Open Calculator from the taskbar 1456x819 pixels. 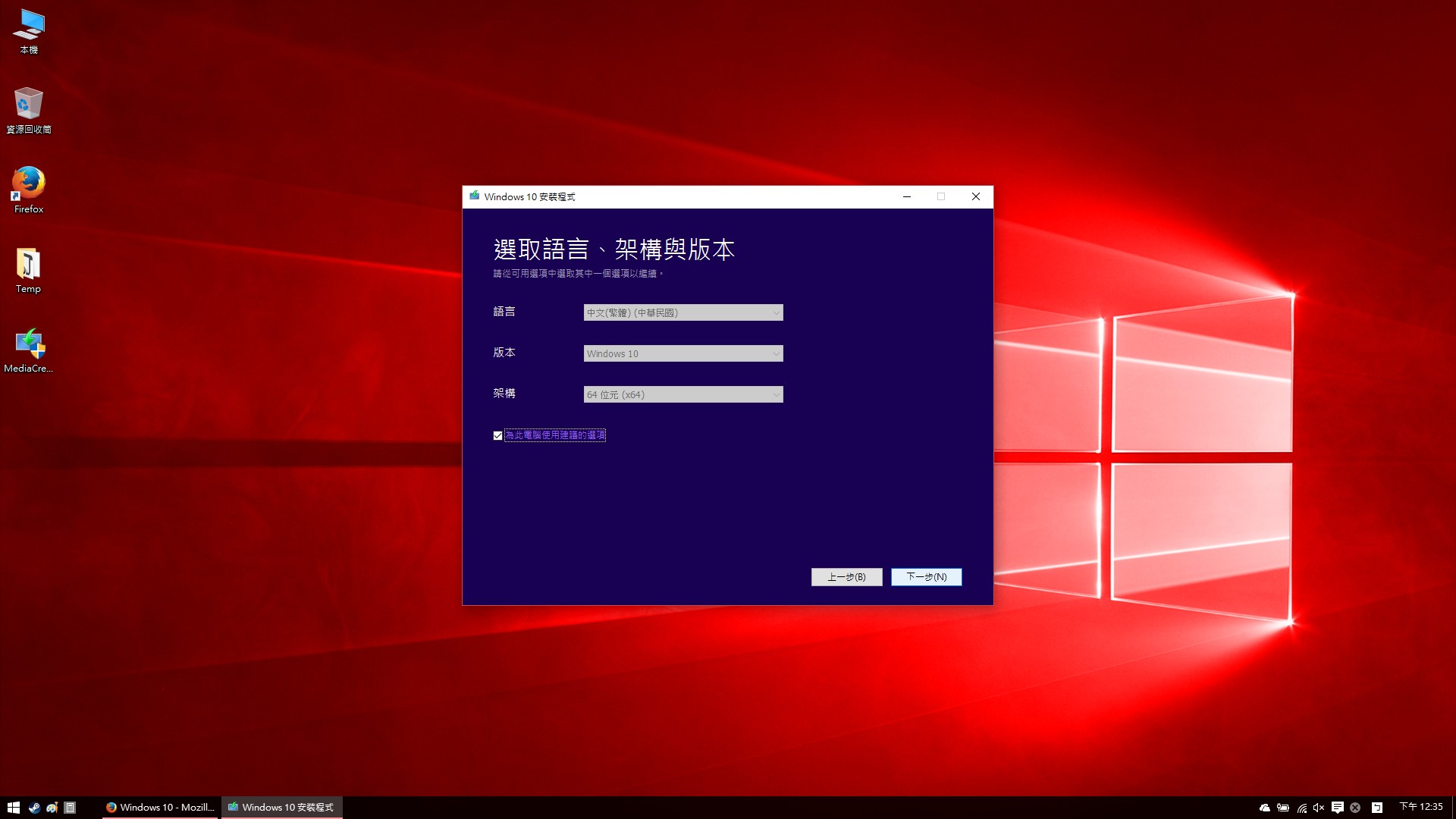point(70,808)
